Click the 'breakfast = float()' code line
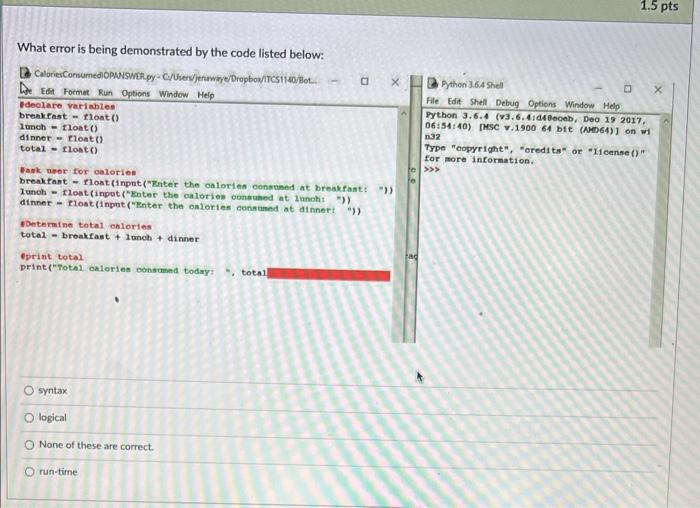 coord(69,117)
